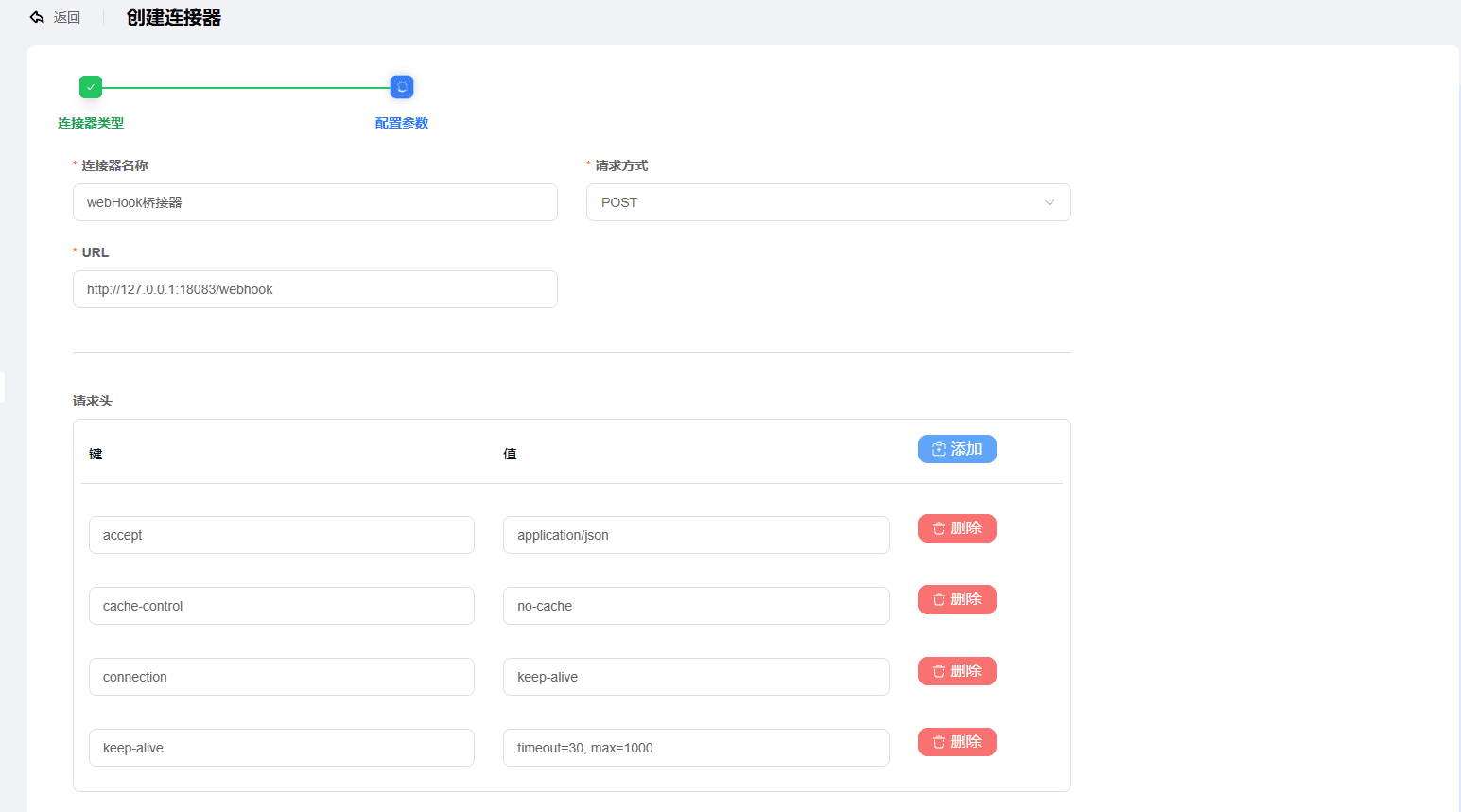Edit the 连接器名称 input field
Viewport: 1461px width, 812px height.
315,202
